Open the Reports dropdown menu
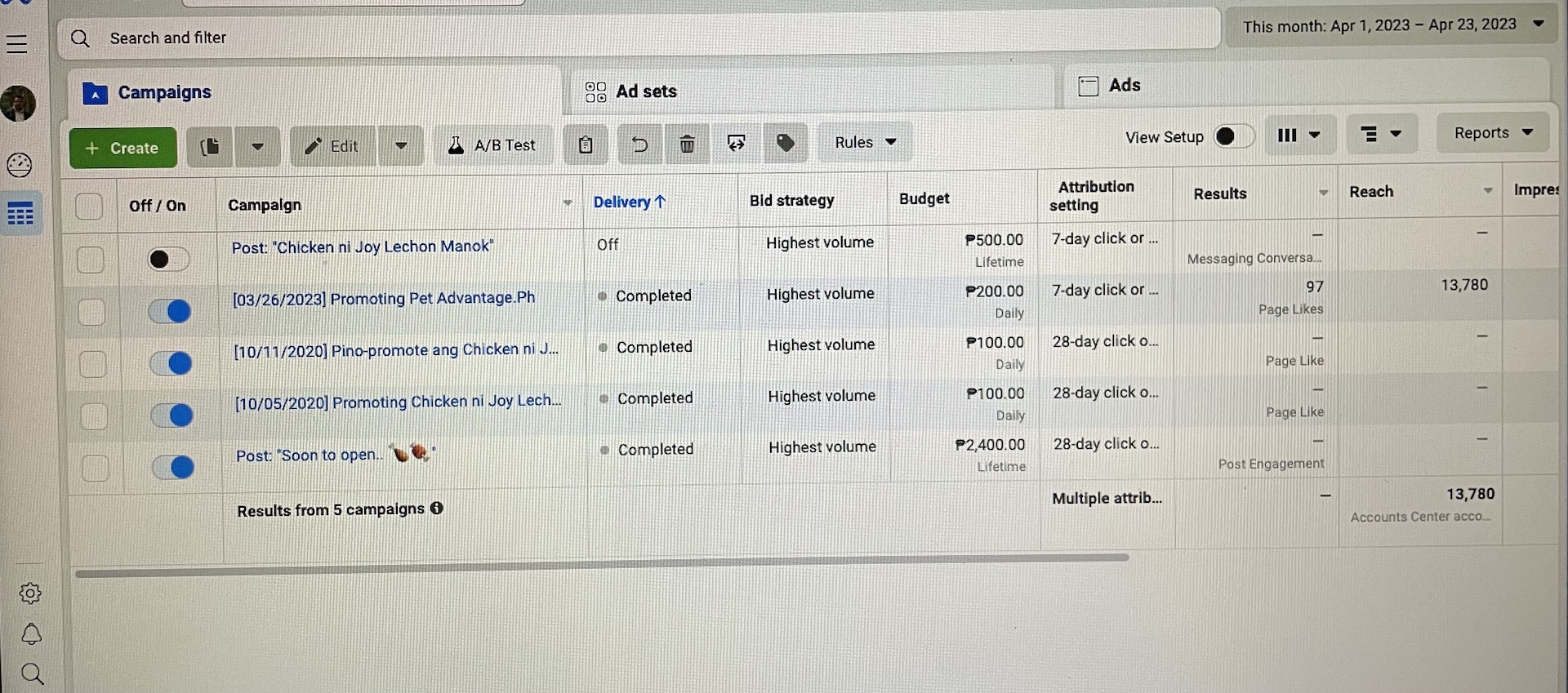This screenshot has width=1568, height=693. pos(1493,133)
